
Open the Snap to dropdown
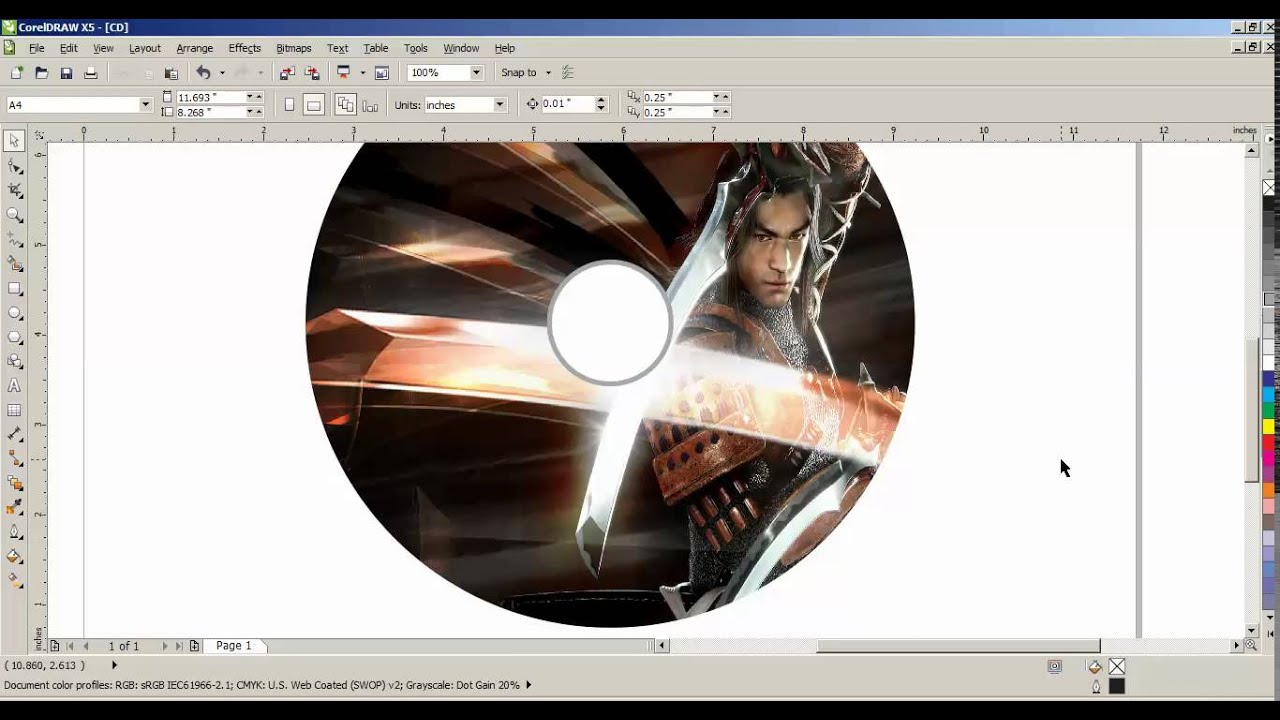pos(548,73)
